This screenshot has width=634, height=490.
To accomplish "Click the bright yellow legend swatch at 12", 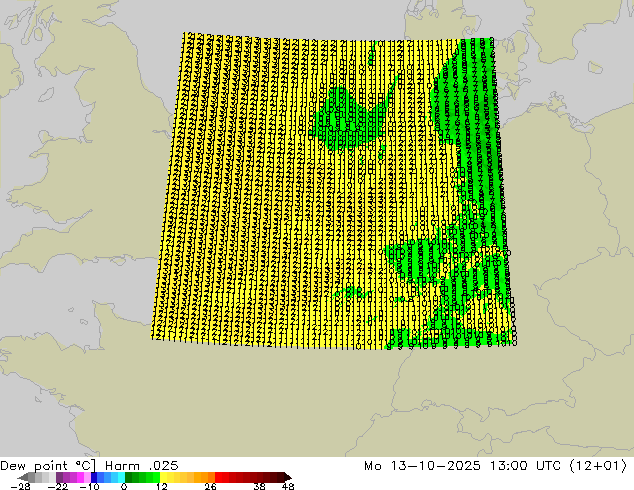I will [163, 477].
